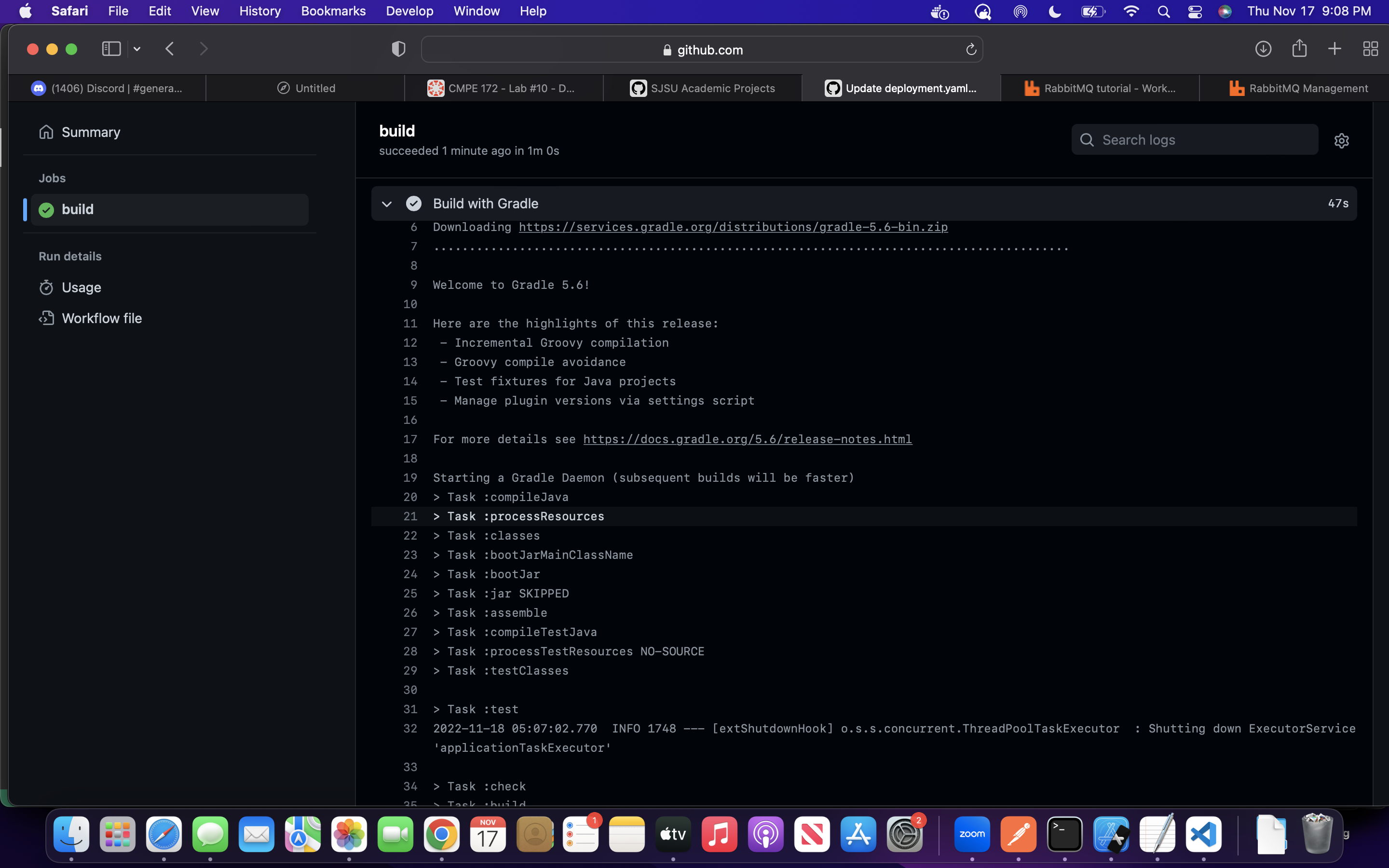Open Control Center toggles in menu bar
The height and width of the screenshot is (868, 1389).
[x=1195, y=12]
